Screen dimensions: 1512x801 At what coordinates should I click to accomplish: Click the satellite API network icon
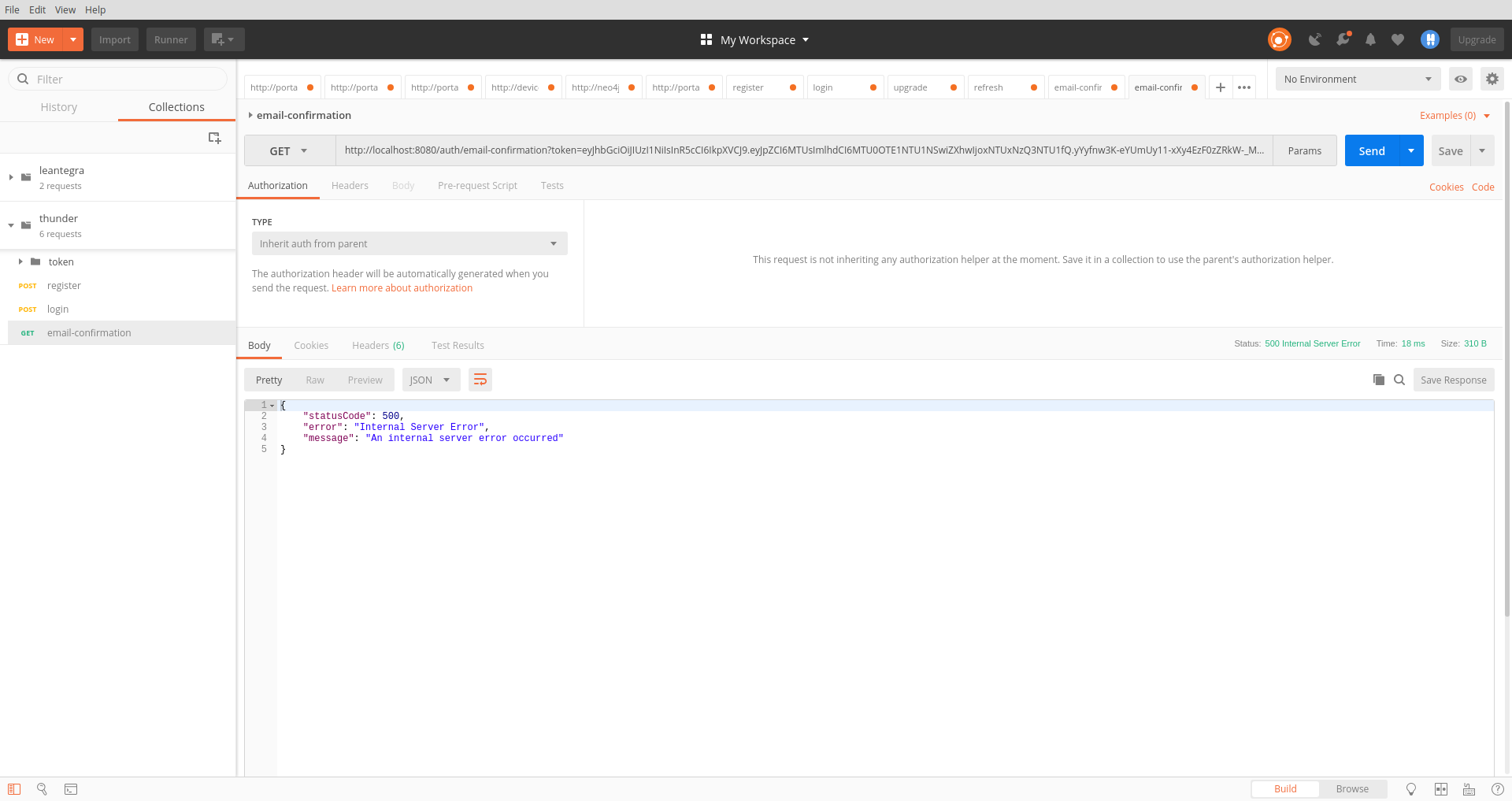pyautogui.click(x=1314, y=39)
